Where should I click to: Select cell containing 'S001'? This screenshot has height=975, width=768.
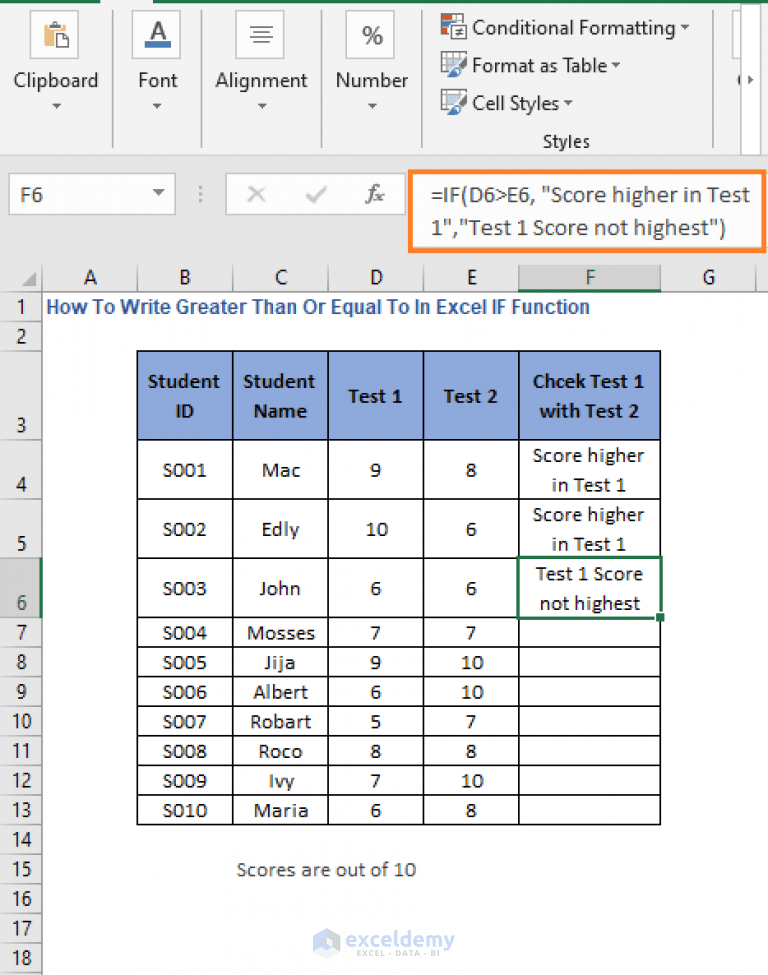point(185,469)
